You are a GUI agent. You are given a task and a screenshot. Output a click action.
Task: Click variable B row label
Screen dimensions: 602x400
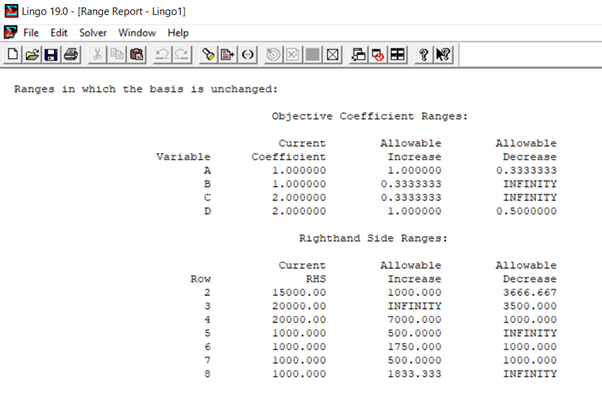pos(207,184)
